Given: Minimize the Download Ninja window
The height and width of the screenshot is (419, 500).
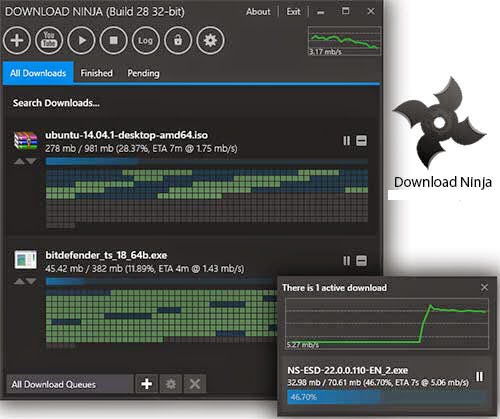Looking at the screenshot, I should coord(321,12).
